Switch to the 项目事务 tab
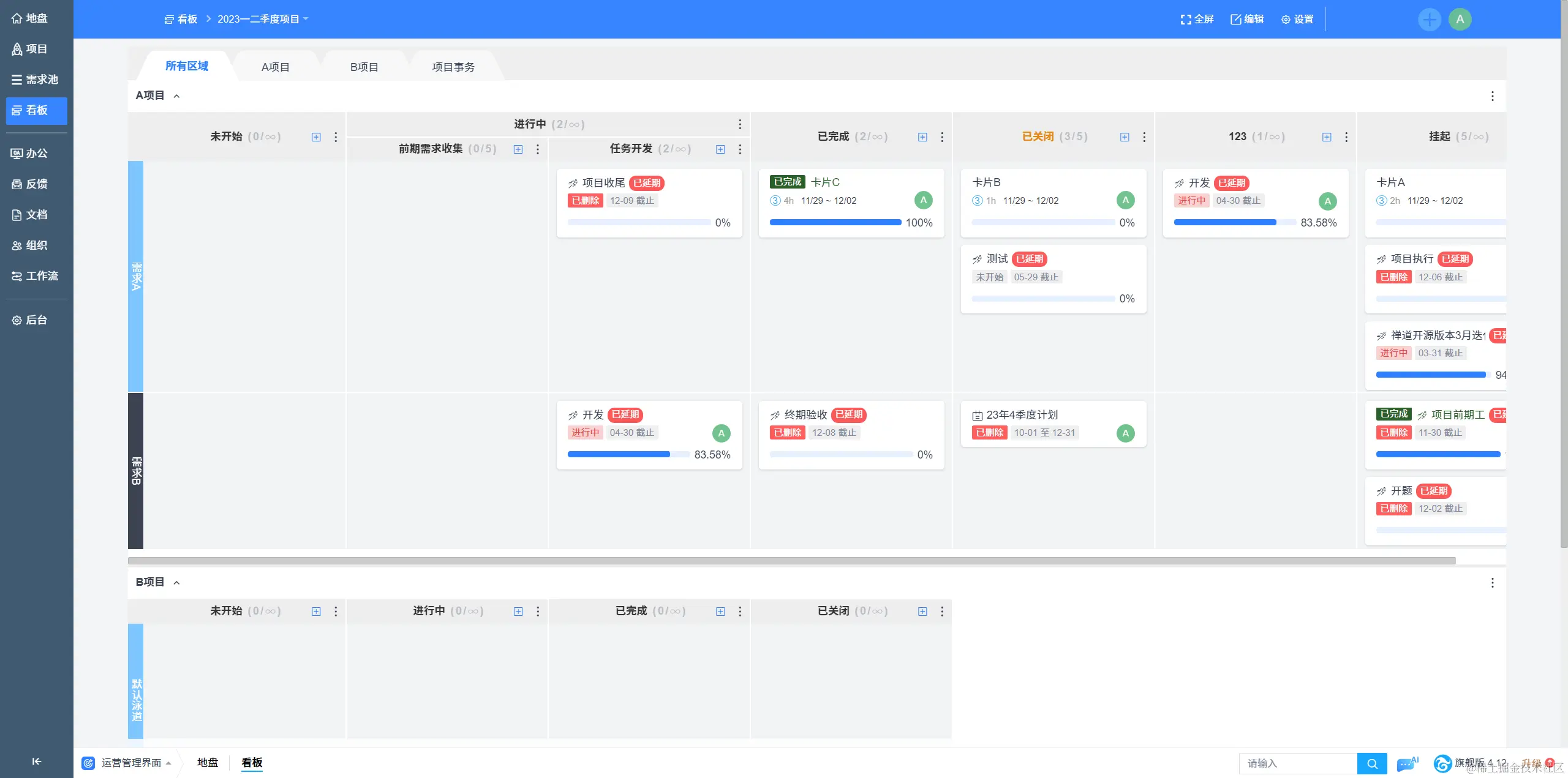 pyautogui.click(x=453, y=66)
